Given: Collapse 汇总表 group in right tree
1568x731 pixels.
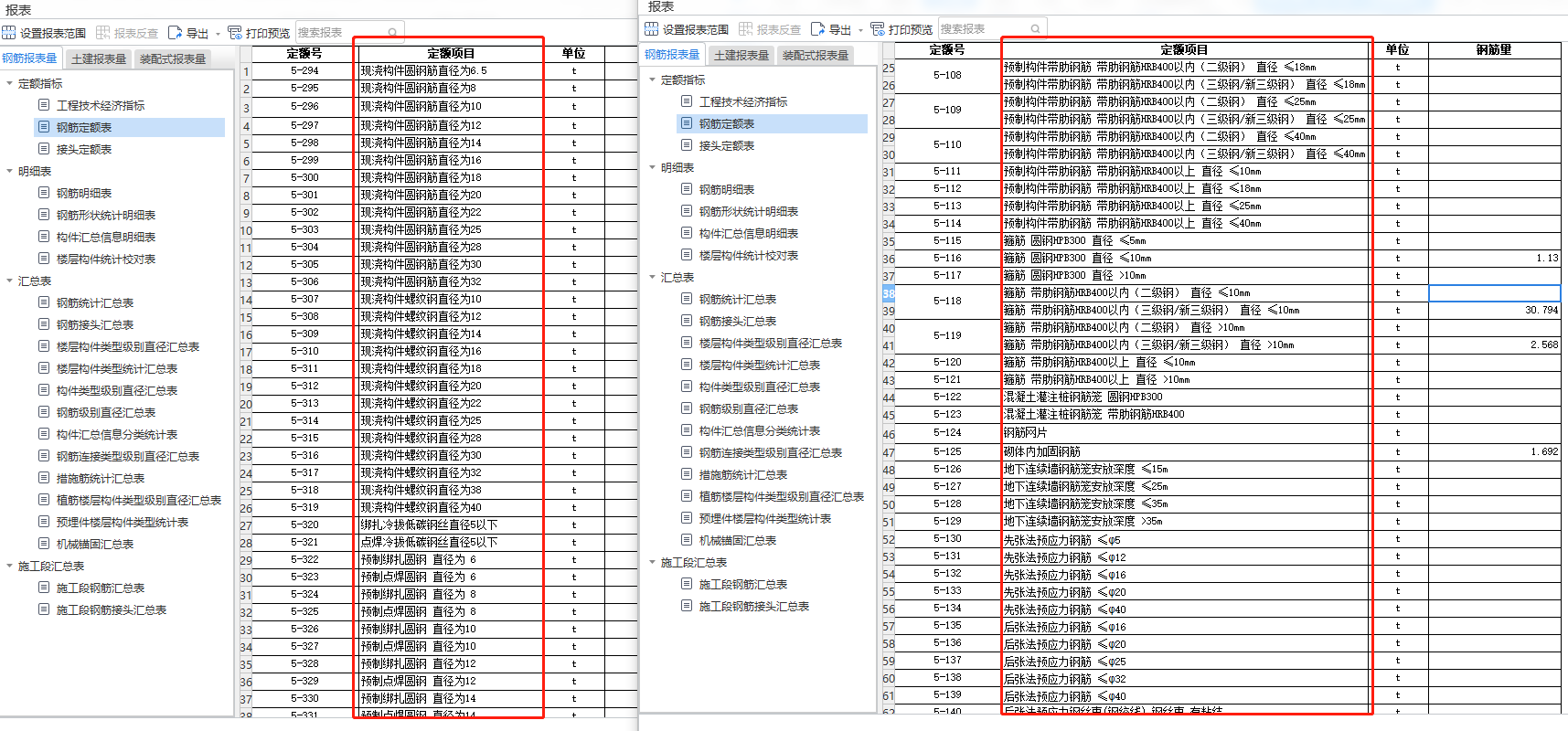Looking at the screenshot, I should point(653,277).
